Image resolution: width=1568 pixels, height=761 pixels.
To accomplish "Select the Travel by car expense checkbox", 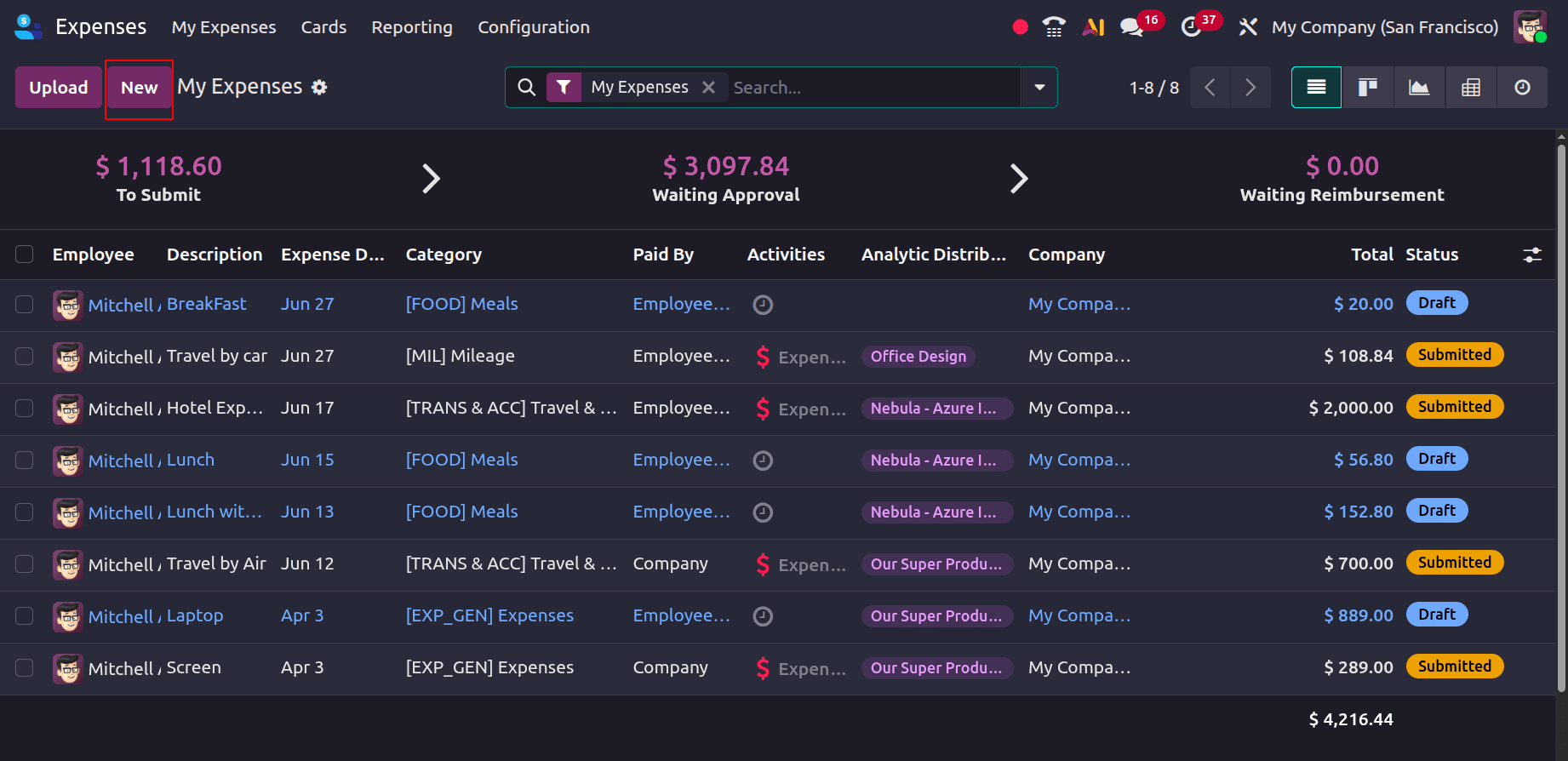I will pos(25,357).
